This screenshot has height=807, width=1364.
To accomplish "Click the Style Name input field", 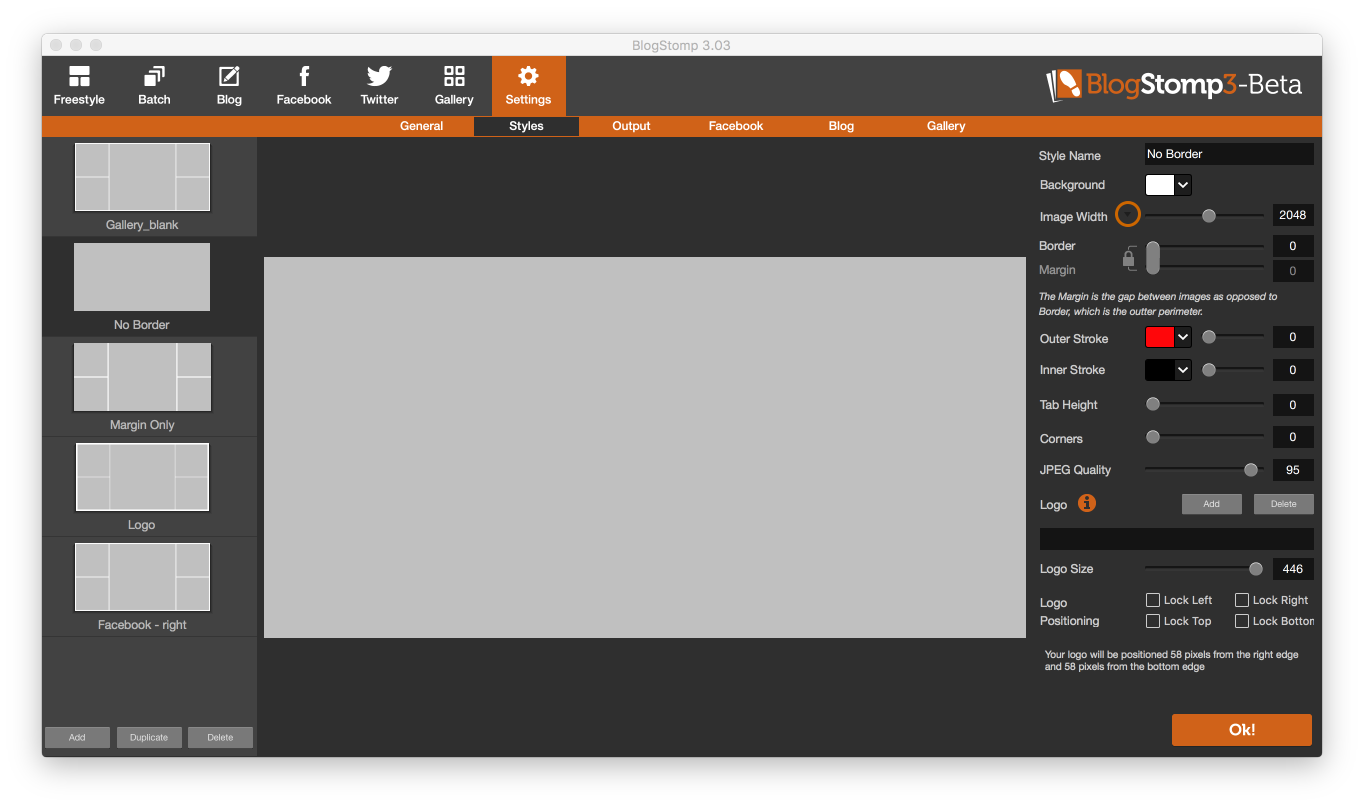I will pos(1229,154).
